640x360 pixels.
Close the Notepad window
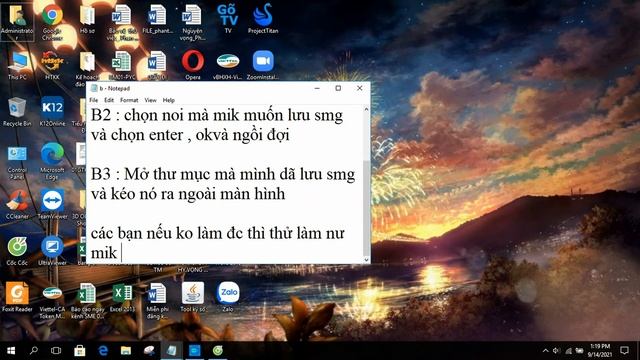point(360,88)
